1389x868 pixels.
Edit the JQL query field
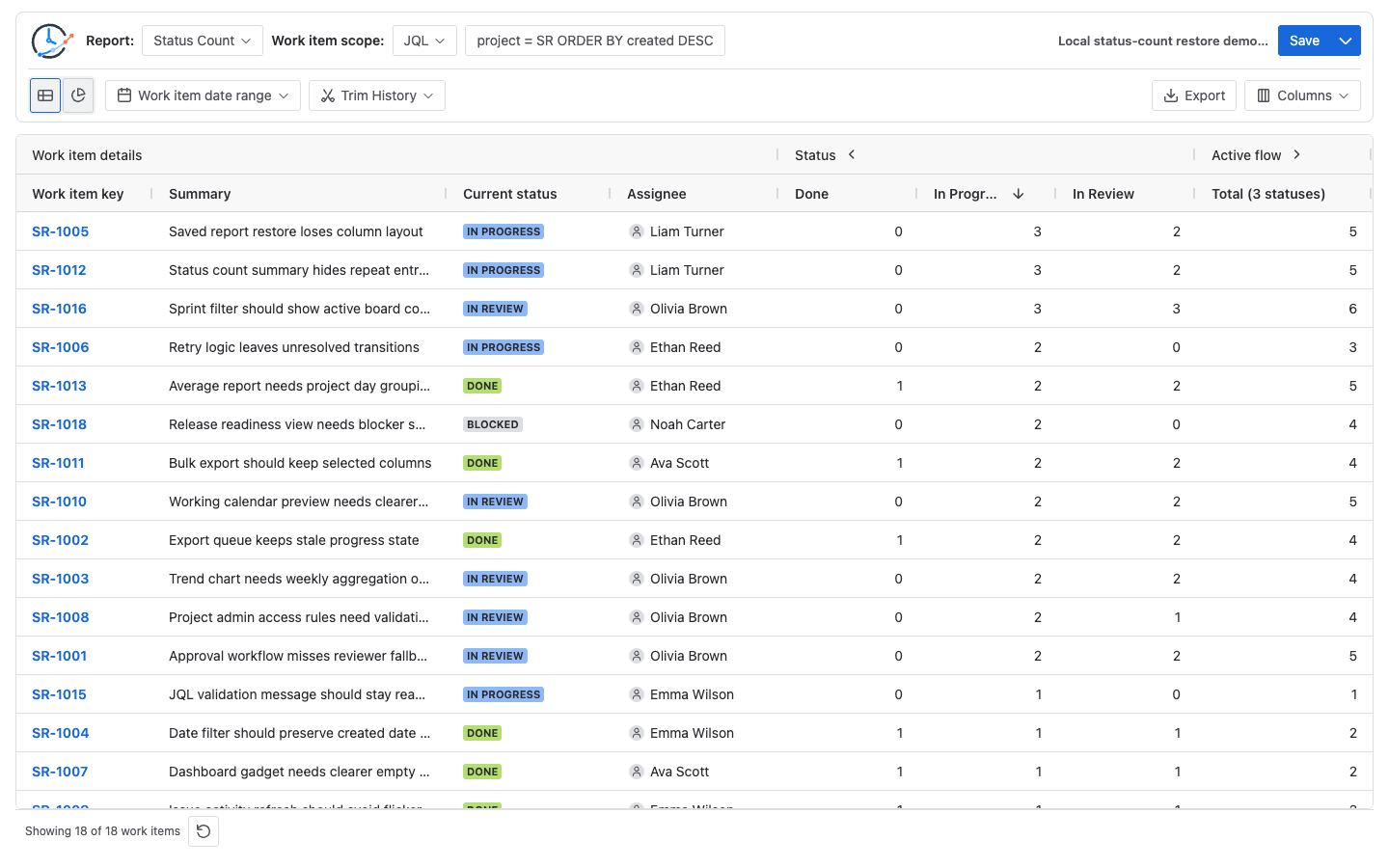[x=595, y=41]
